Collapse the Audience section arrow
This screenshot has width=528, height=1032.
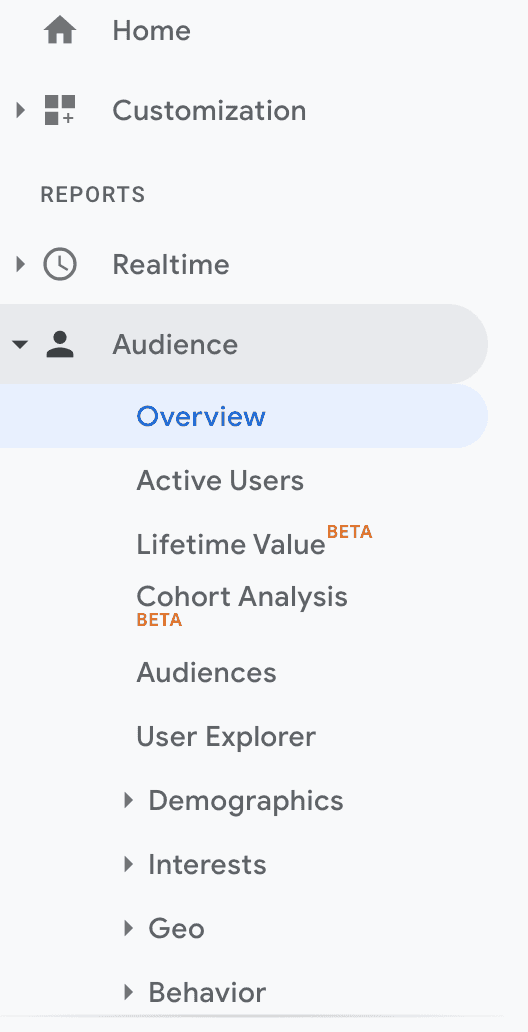click(20, 344)
